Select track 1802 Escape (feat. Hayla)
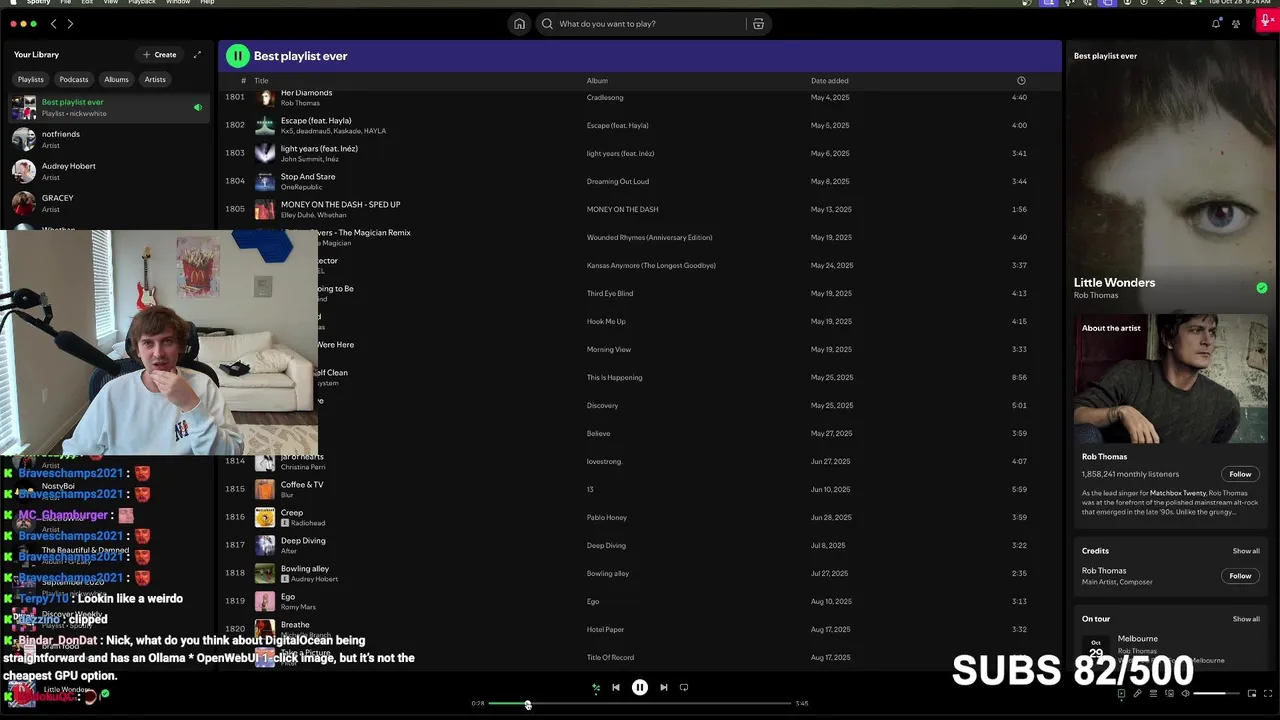 638,125
